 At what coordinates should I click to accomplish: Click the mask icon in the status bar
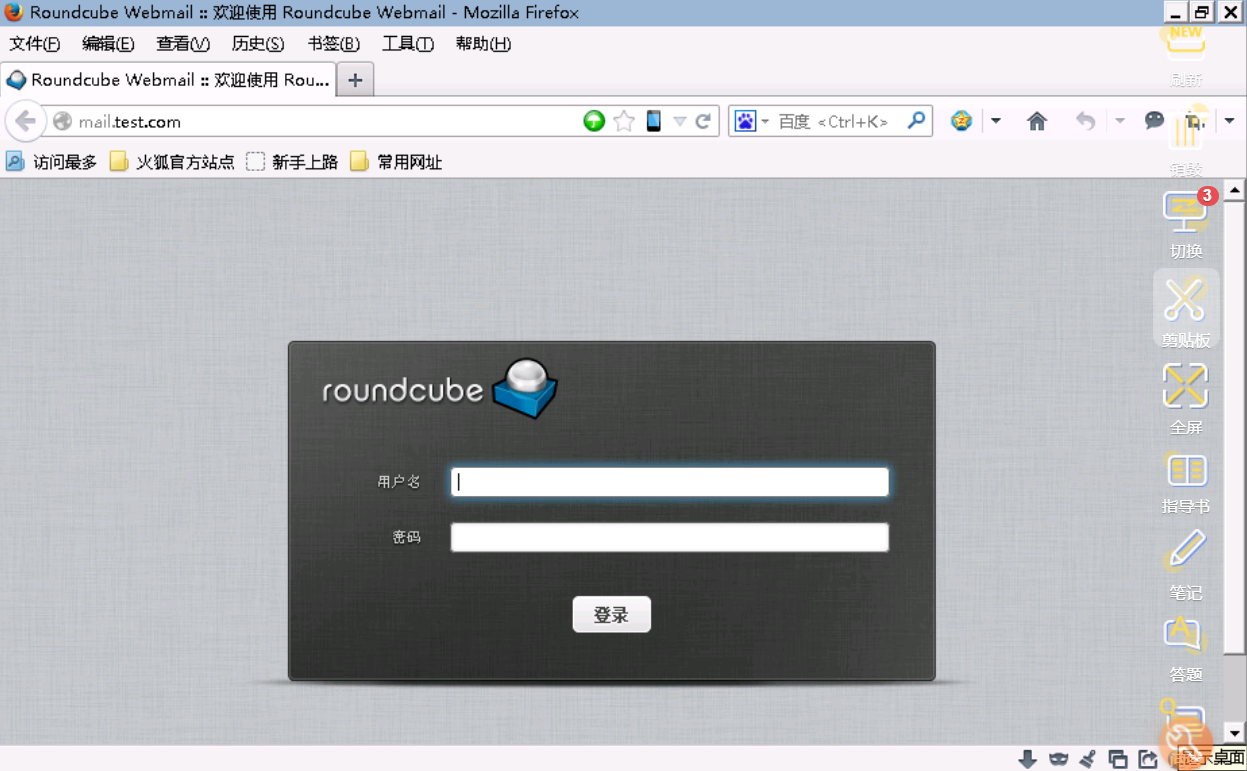coord(1058,759)
